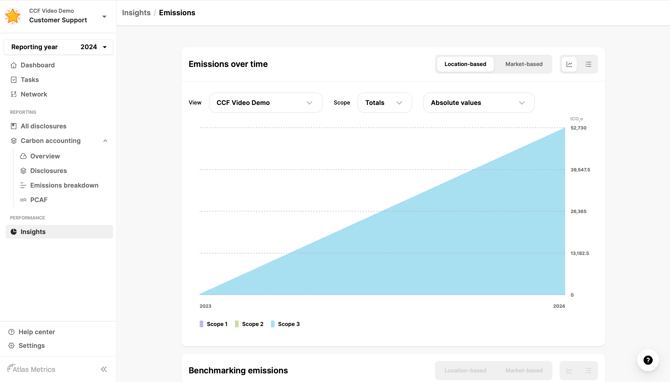Open Settings

32,345
